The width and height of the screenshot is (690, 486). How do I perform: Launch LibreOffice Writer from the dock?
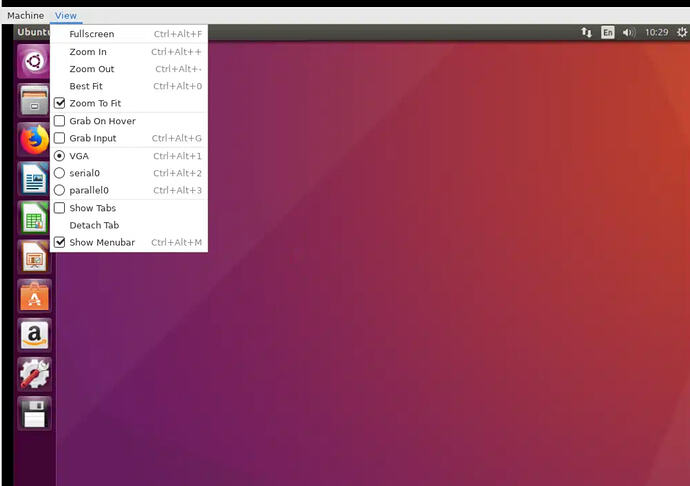[x=34, y=179]
